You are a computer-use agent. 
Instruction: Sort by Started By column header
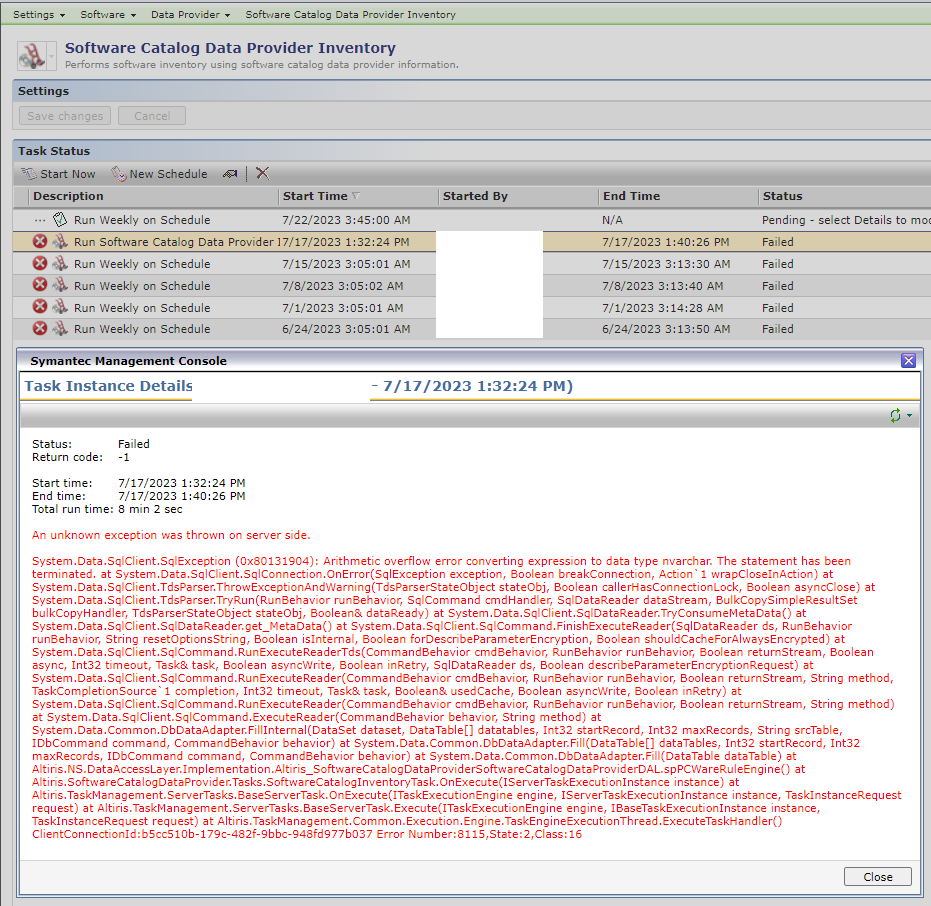pos(475,196)
